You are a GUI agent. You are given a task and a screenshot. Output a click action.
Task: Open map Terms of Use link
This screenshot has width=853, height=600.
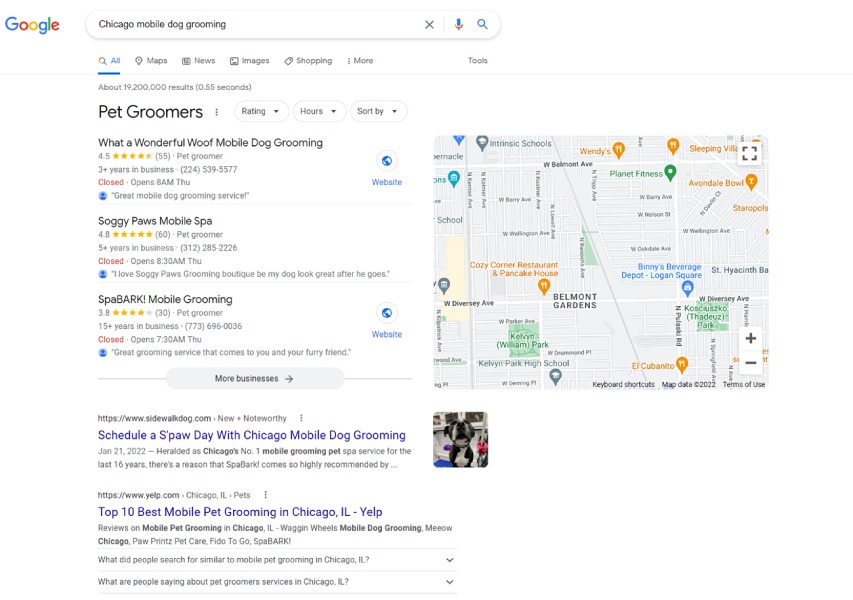[x=744, y=385]
